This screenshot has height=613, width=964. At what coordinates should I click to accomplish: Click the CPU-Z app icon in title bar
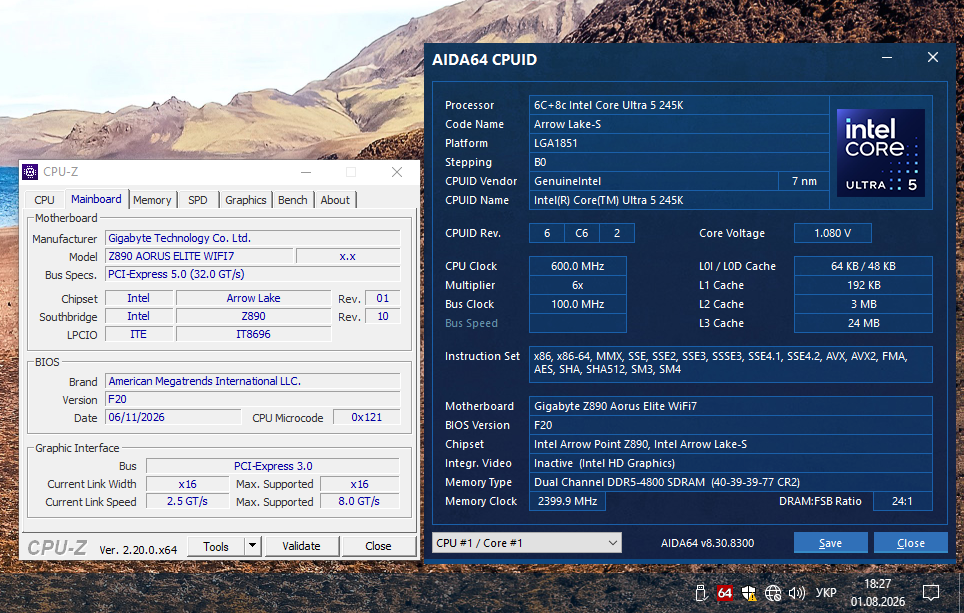30,172
